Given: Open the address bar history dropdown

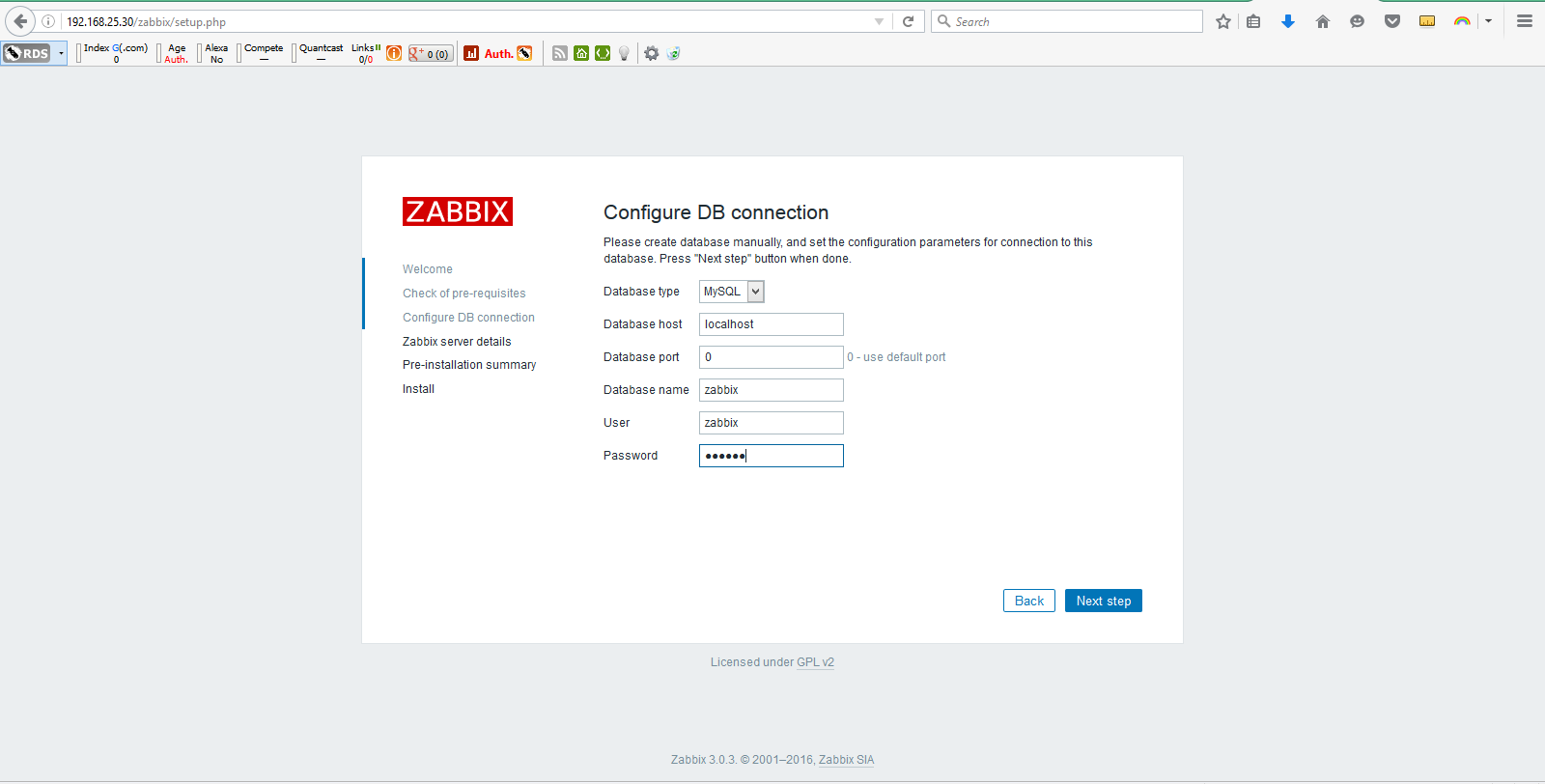Looking at the screenshot, I should pos(879,21).
